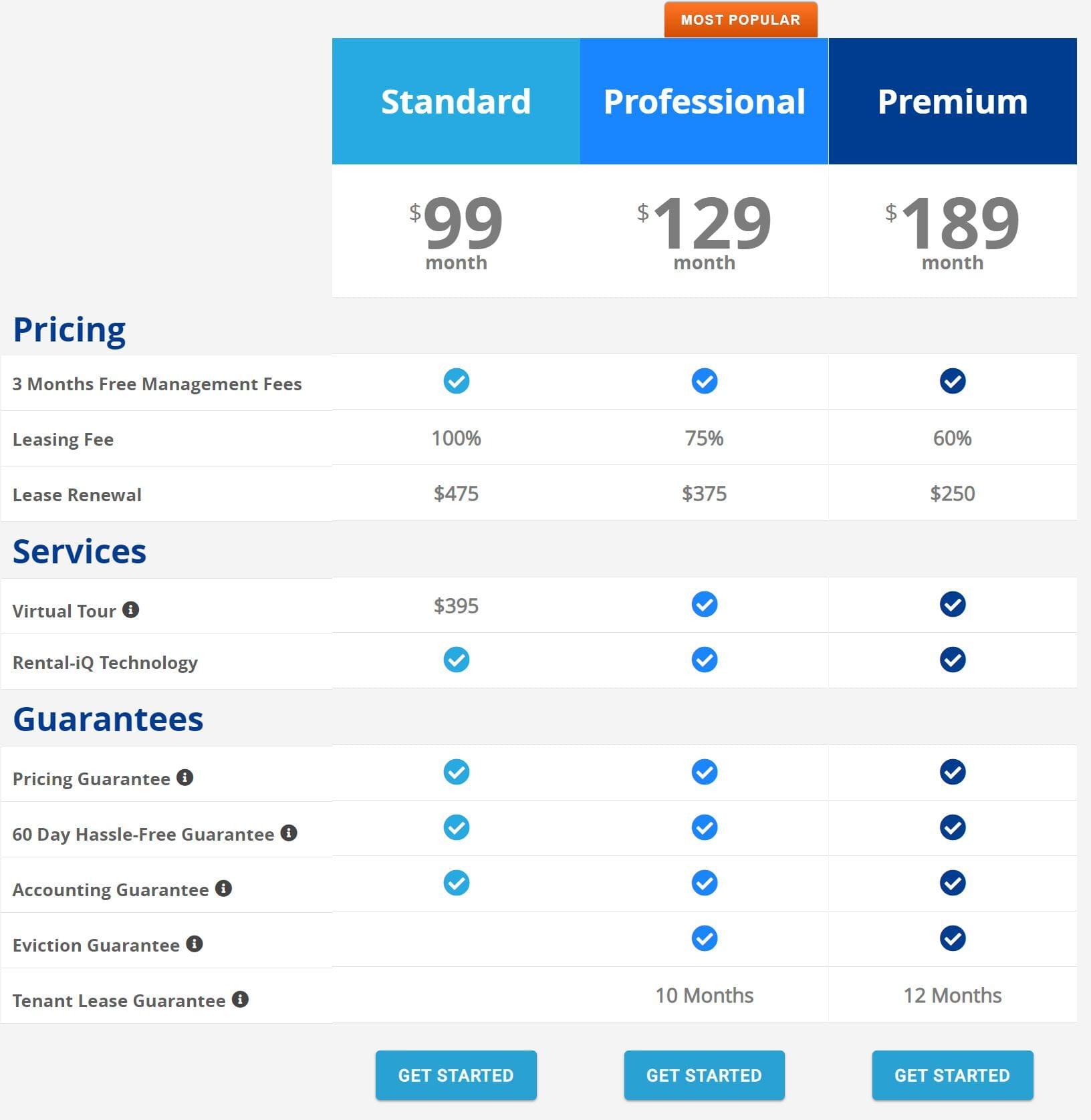Select the Premium plan header
The image size is (1091, 1120).
[x=953, y=102]
